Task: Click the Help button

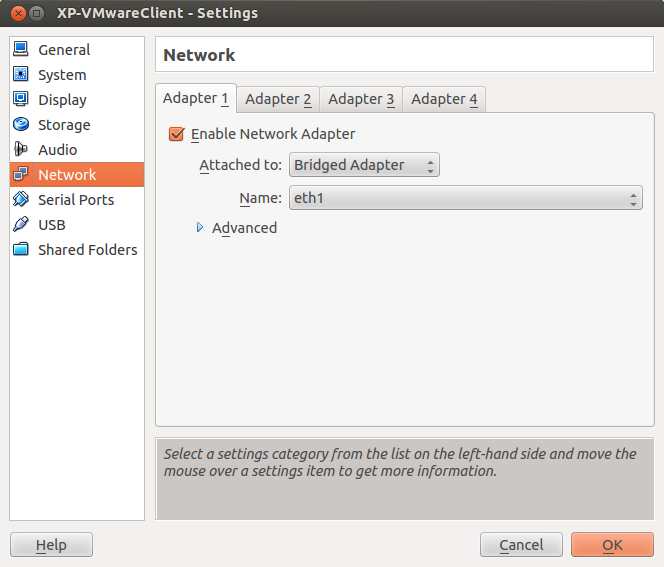Action: [x=51, y=545]
